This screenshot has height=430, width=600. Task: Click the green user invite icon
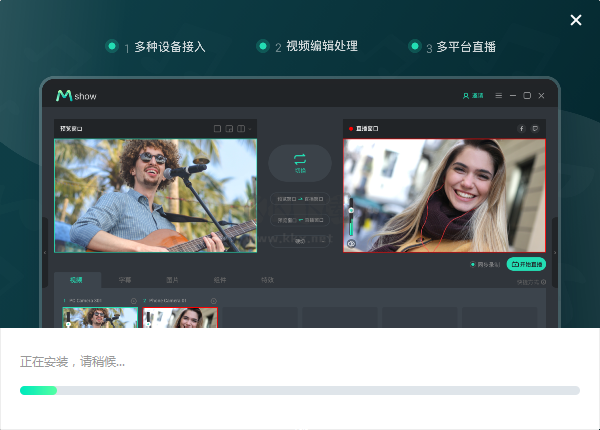coord(466,96)
